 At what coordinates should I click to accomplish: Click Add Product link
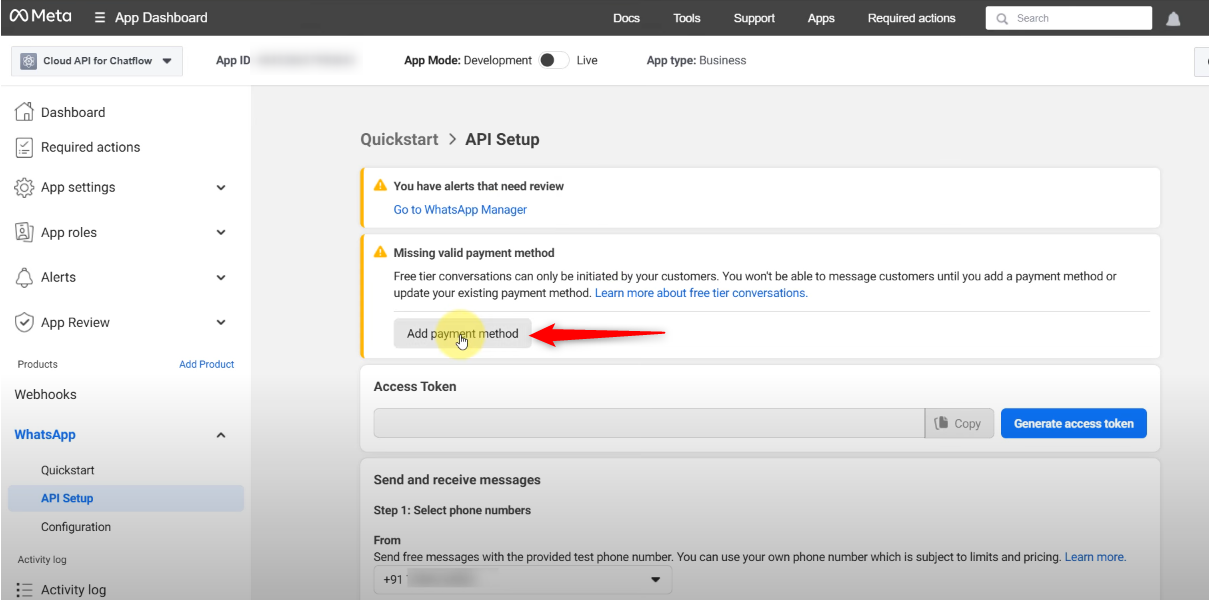point(206,364)
